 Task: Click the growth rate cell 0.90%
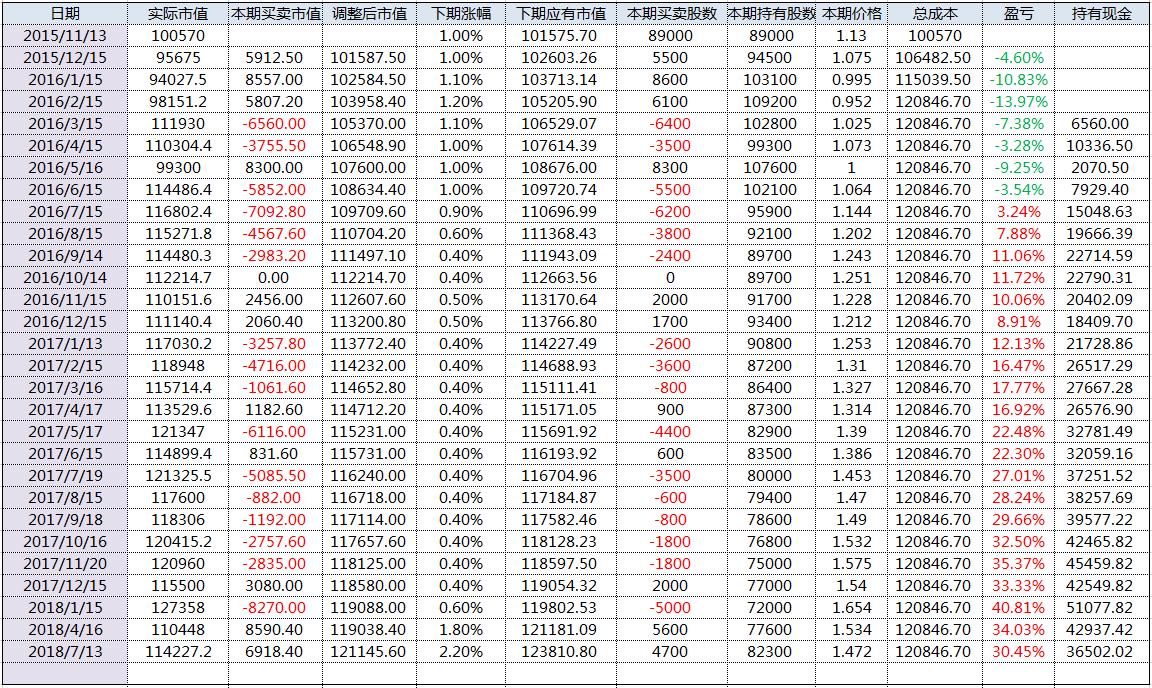(x=461, y=212)
